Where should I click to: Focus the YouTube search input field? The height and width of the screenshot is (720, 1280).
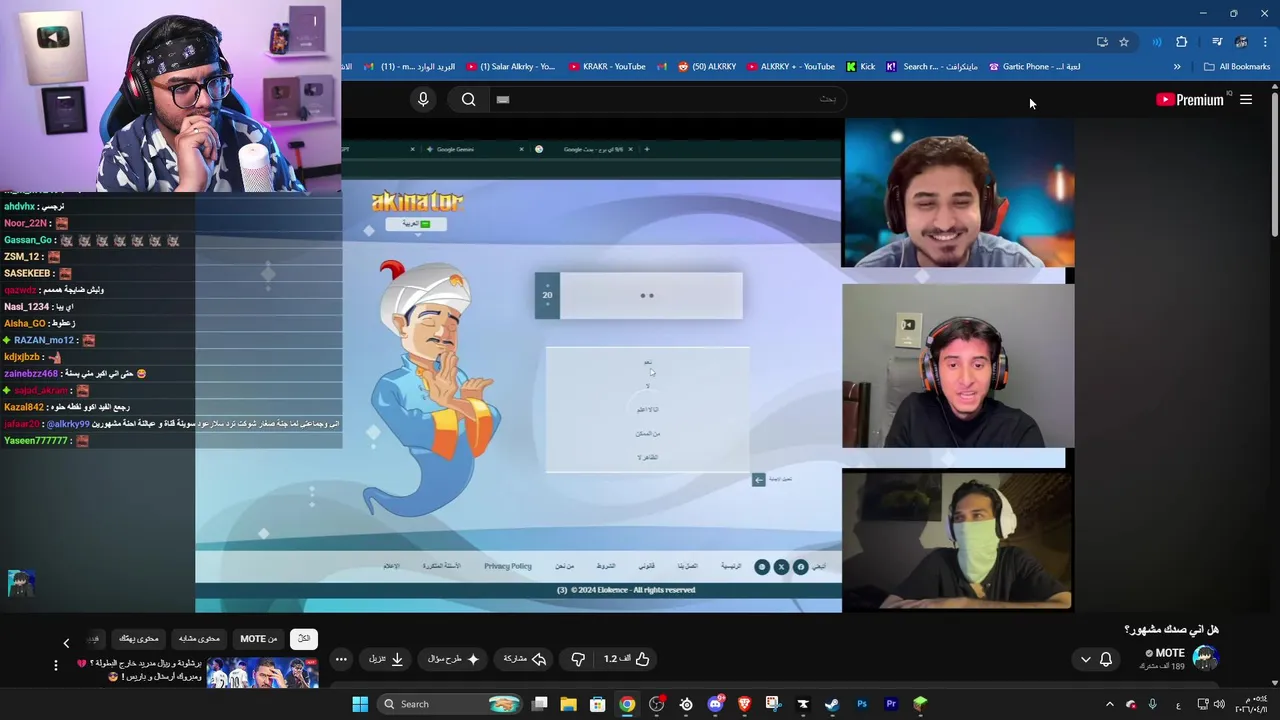670,99
